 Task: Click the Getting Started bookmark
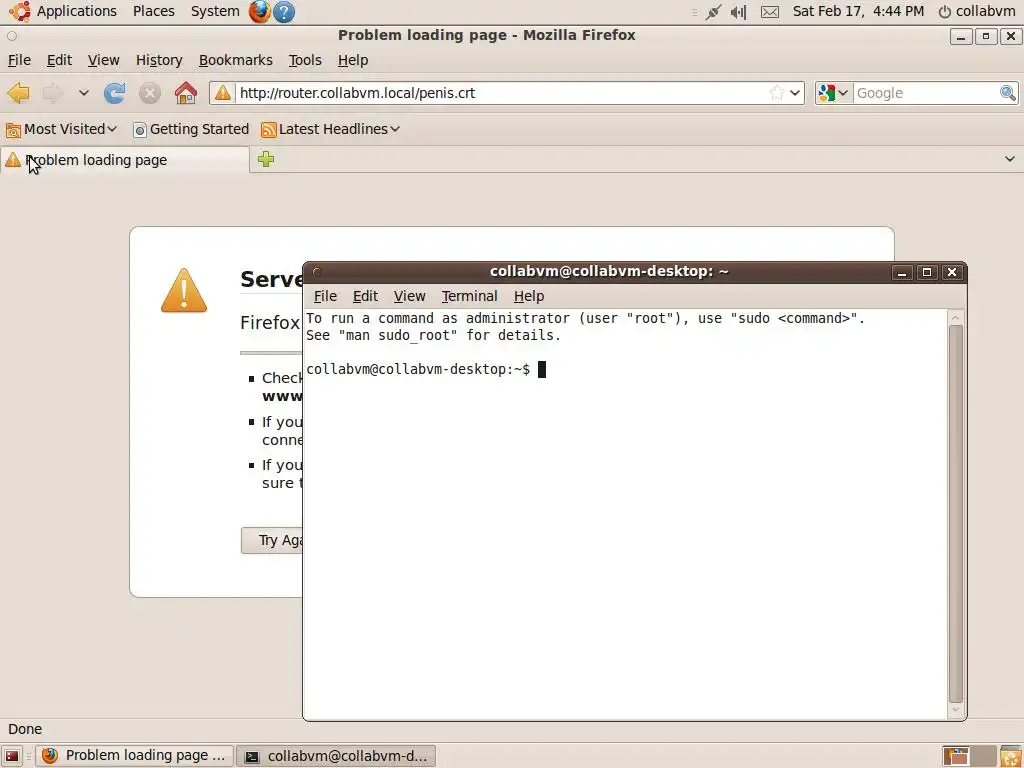coord(191,129)
